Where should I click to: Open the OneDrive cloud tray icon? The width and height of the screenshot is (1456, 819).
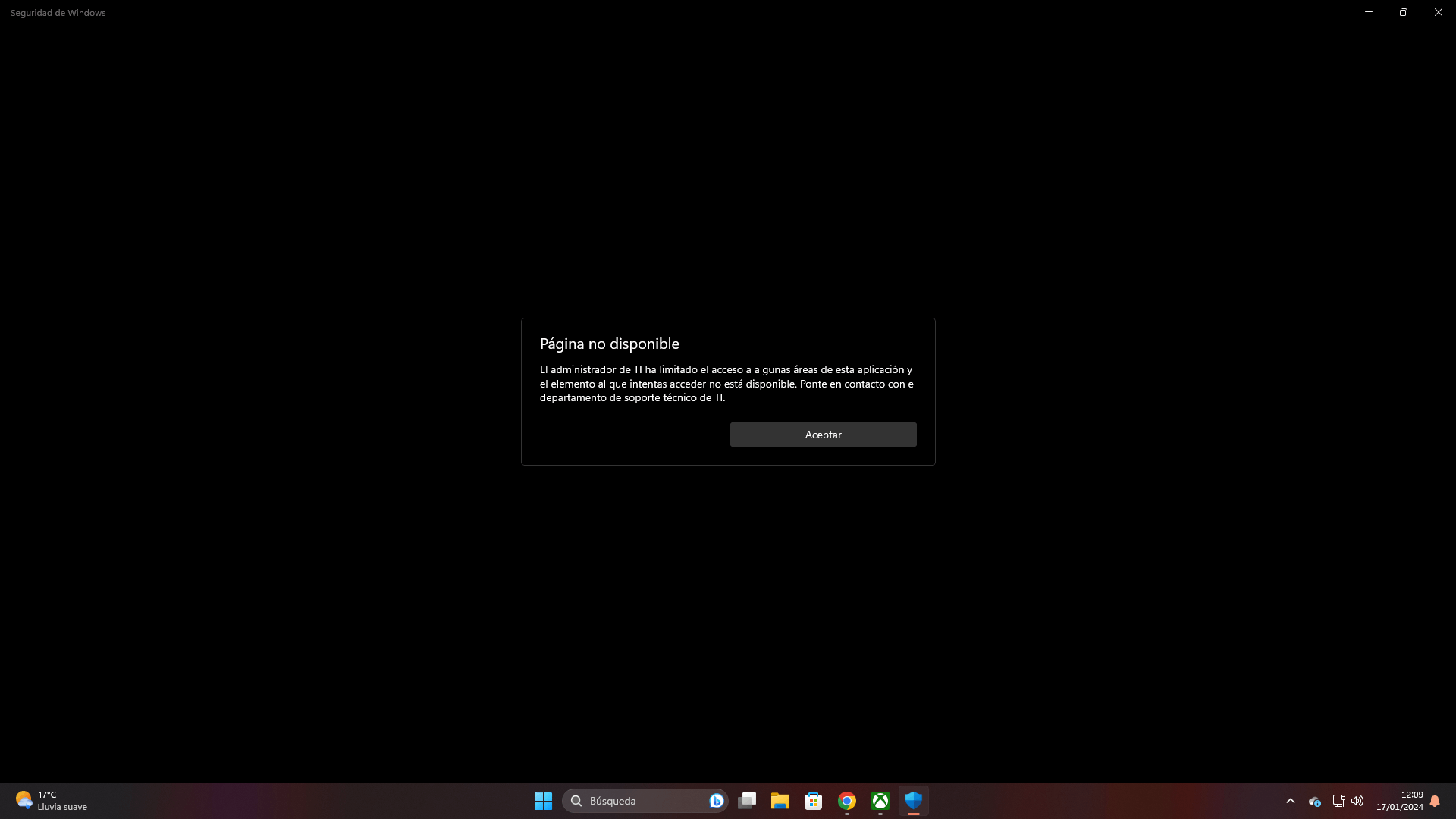[x=1315, y=802]
